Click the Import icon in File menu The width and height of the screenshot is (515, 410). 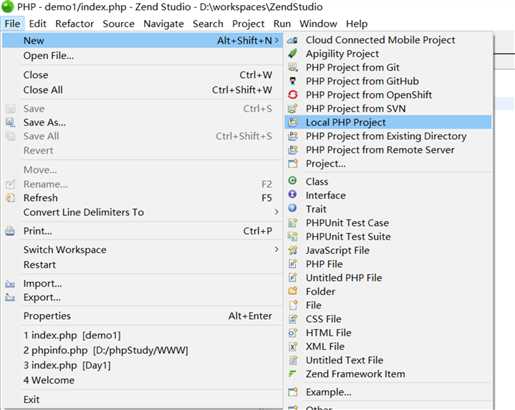pos(10,284)
